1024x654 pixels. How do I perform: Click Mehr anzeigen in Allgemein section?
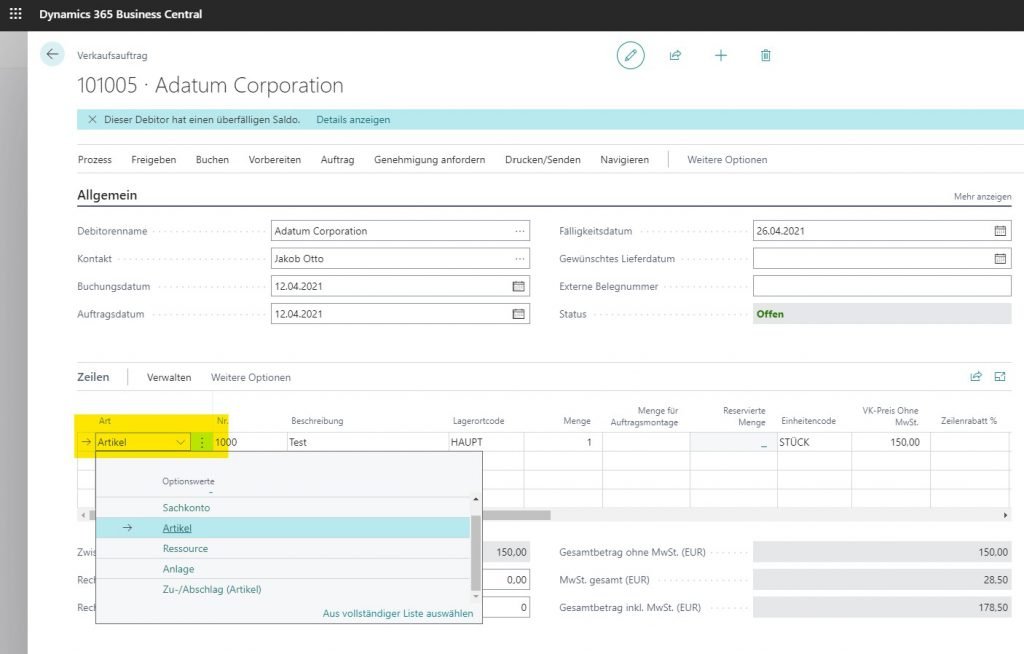point(982,197)
